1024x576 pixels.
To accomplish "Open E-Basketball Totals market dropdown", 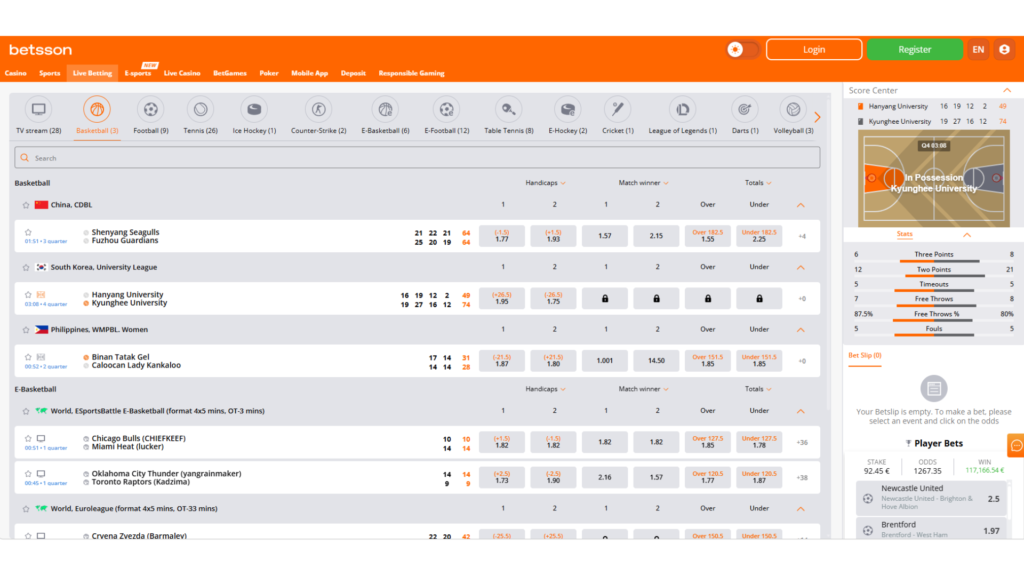I will click(x=758, y=389).
